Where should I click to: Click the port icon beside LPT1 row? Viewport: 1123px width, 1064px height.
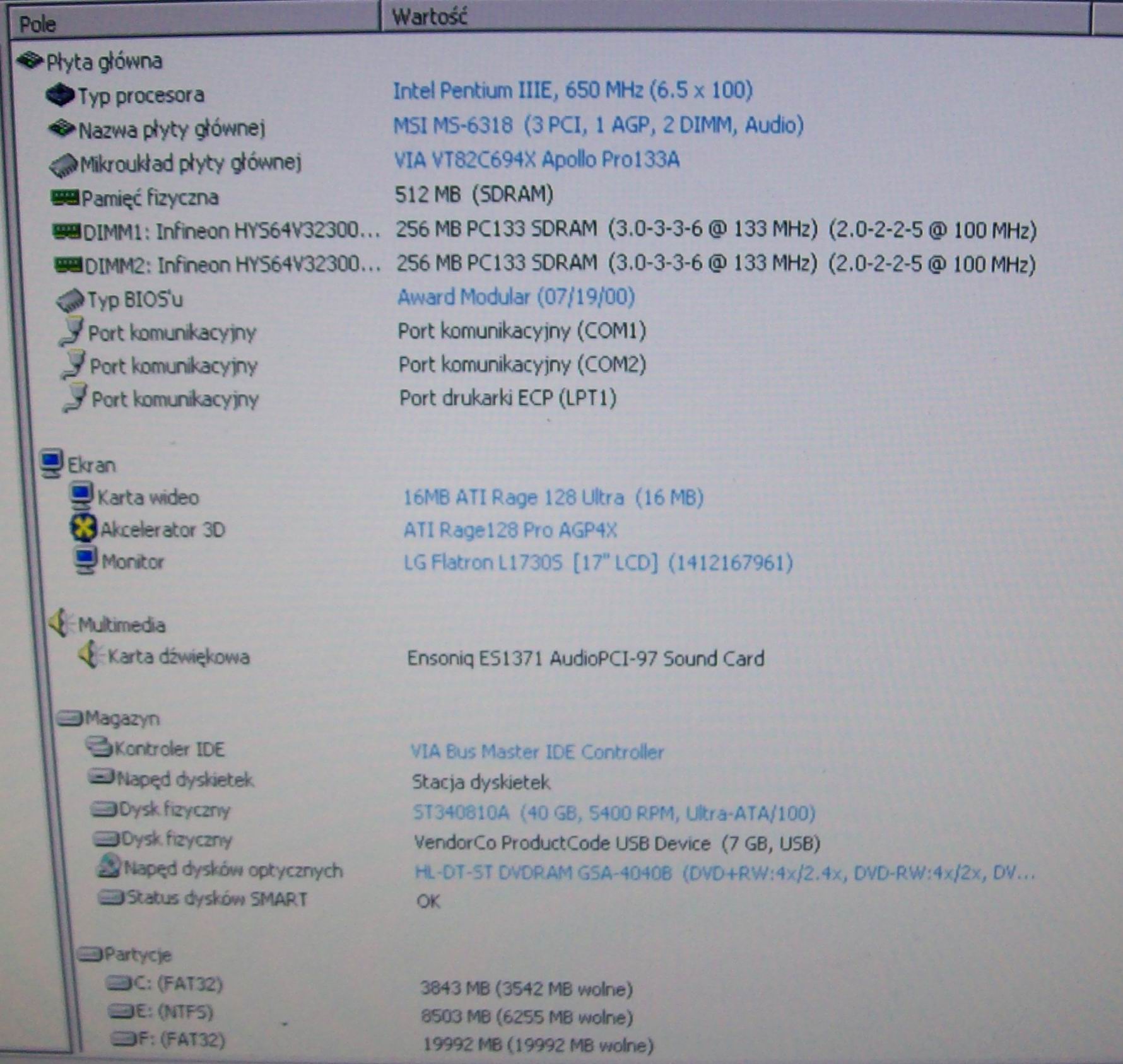pos(74,398)
